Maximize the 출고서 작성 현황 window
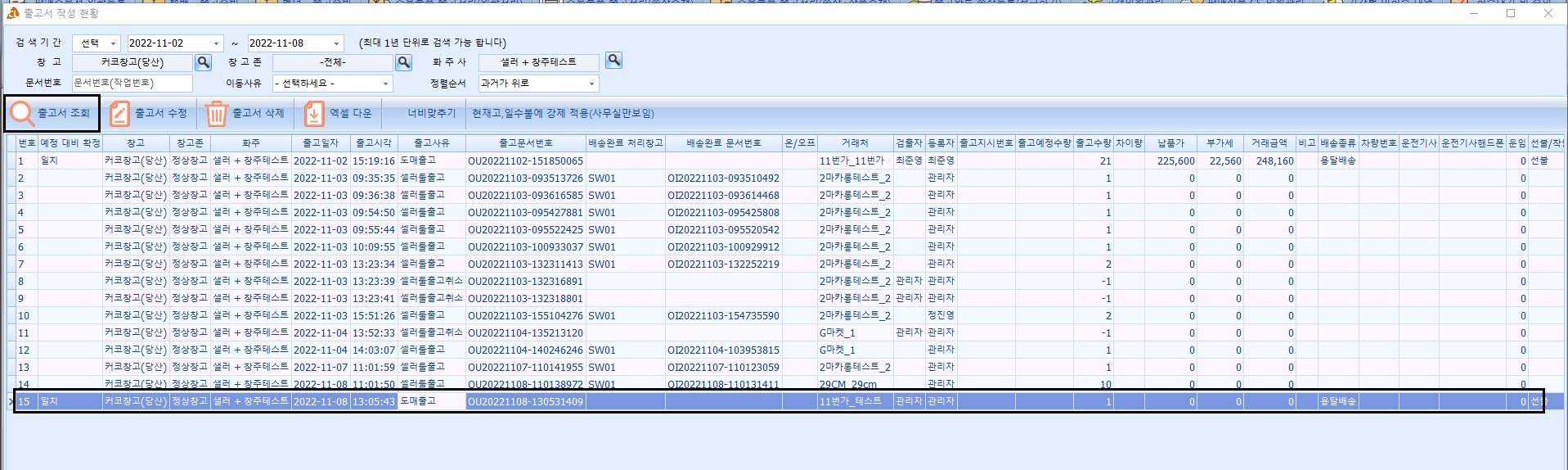Screen dimensions: 1568x470 point(1511,13)
